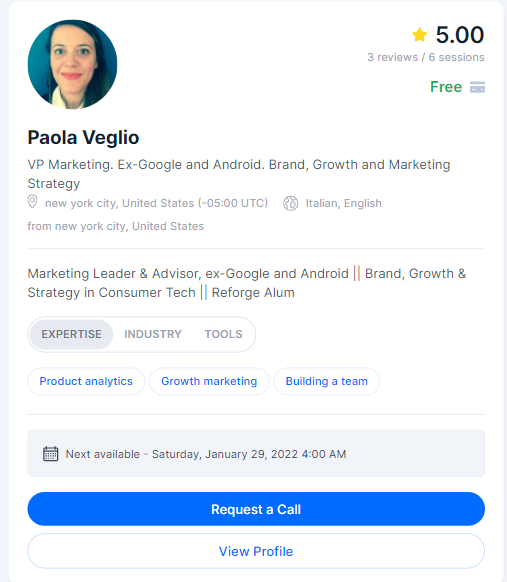The height and width of the screenshot is (582, 507).
Task: Click the Paola Veglio name heading
Action: [x=84, y=137]
